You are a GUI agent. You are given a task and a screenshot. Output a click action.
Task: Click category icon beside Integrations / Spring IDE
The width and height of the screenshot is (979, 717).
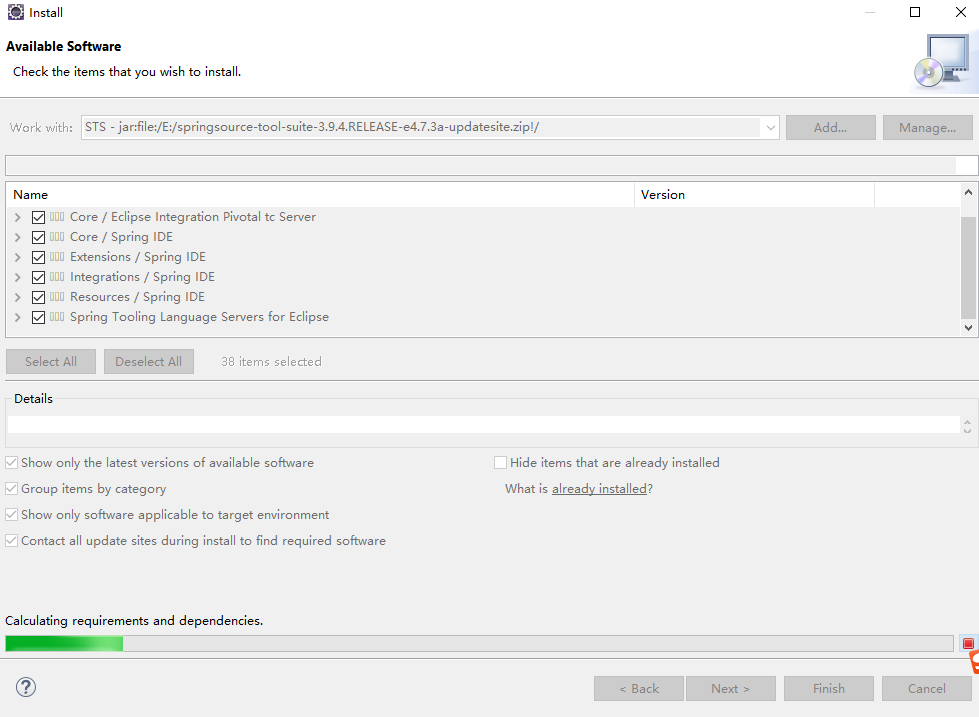(57, 277)
